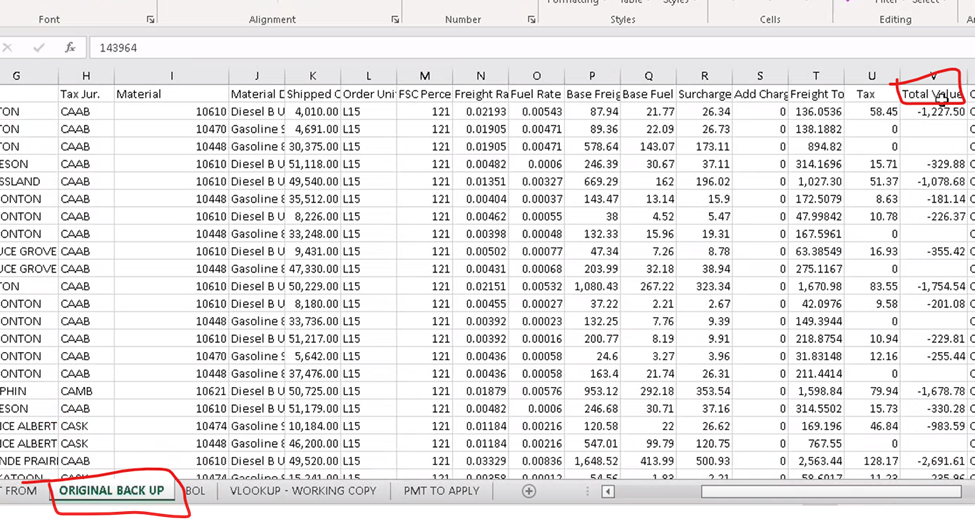Click the formula bar Cancel X icon
The image size is (975, 519).
click(x=7, y=48)
